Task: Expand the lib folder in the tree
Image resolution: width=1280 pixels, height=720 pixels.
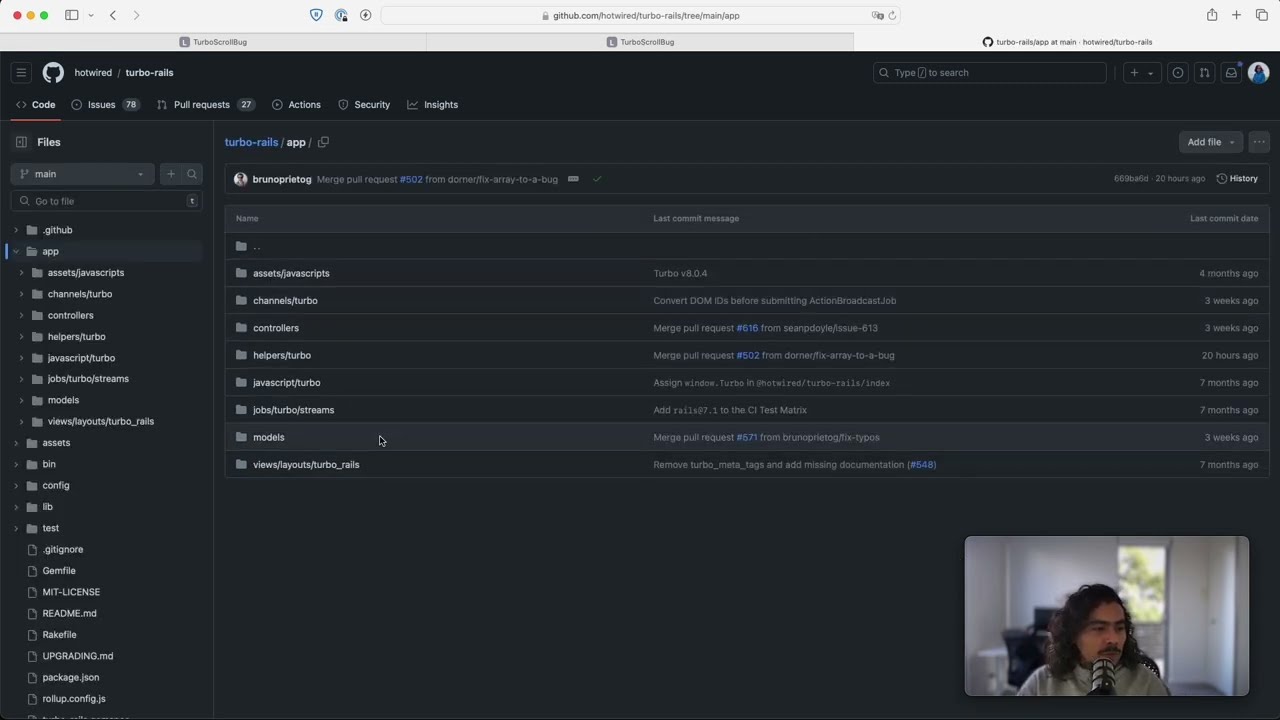Action: pos(16,507)
